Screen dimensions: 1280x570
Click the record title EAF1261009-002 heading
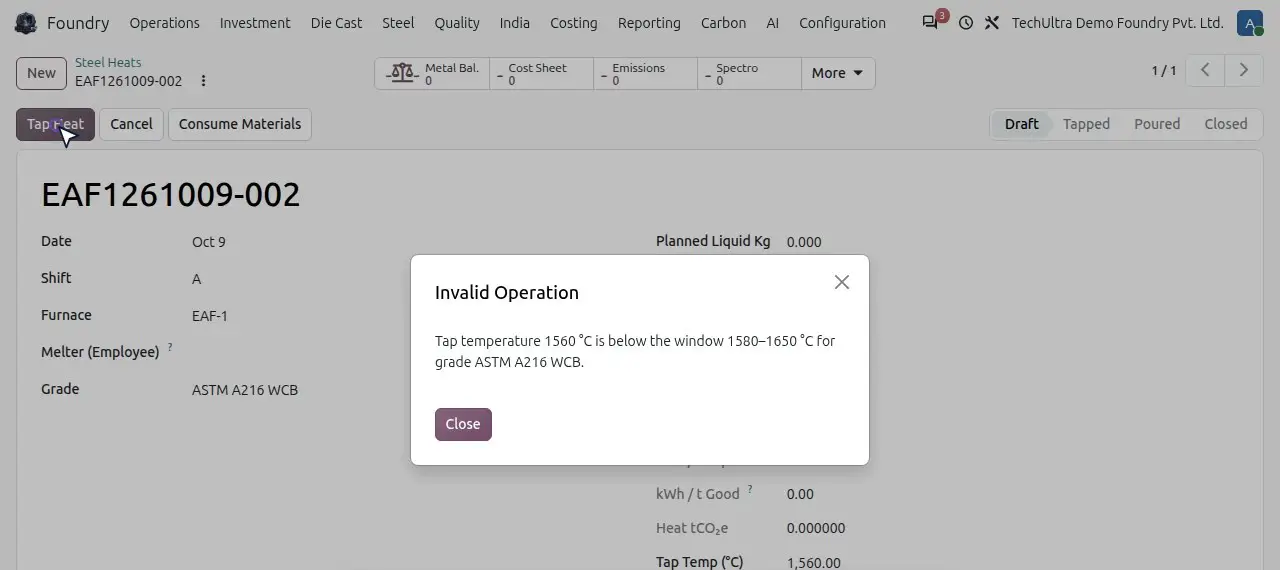171,194
